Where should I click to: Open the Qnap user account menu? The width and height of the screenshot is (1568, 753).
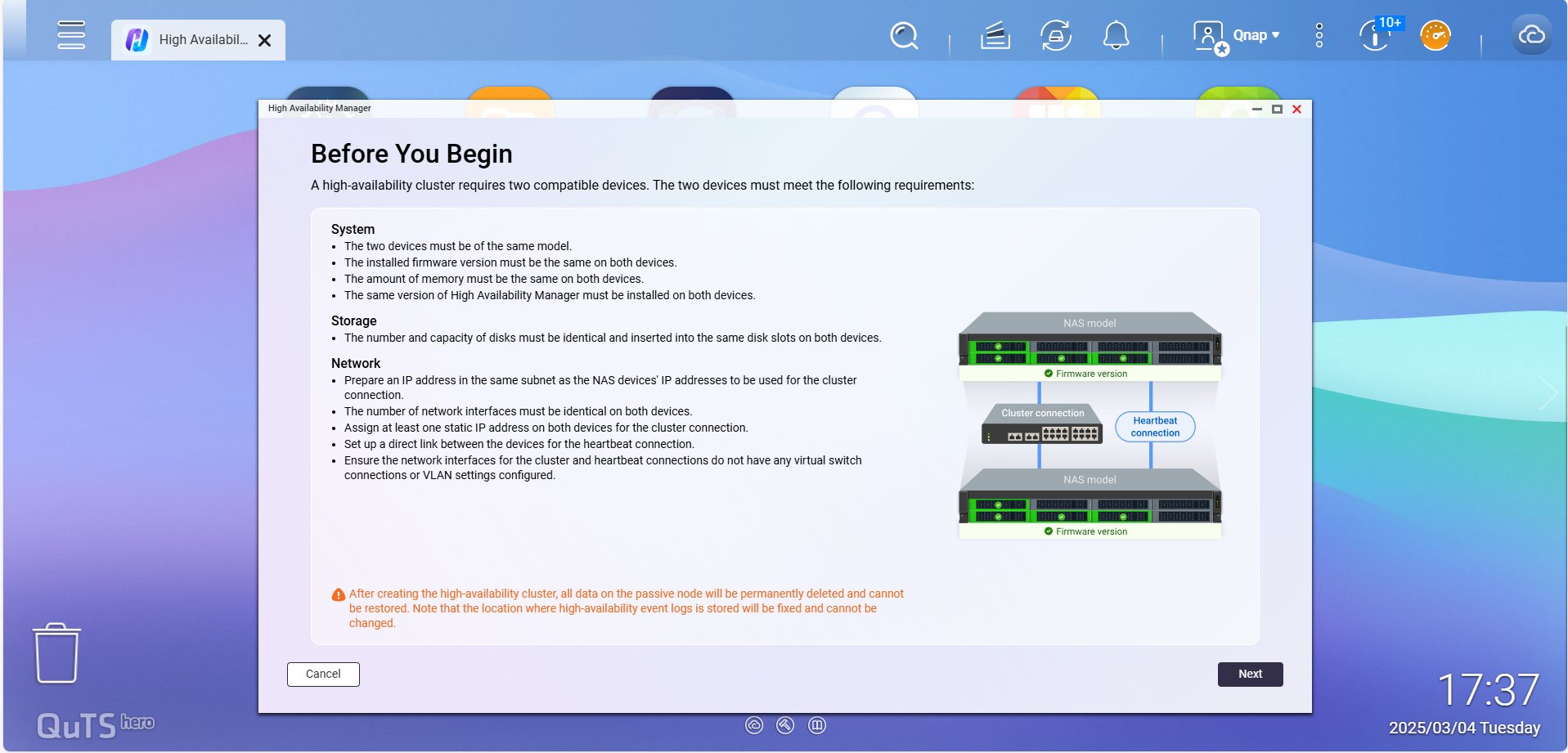pyautogui.click(x=1256, y=35)
